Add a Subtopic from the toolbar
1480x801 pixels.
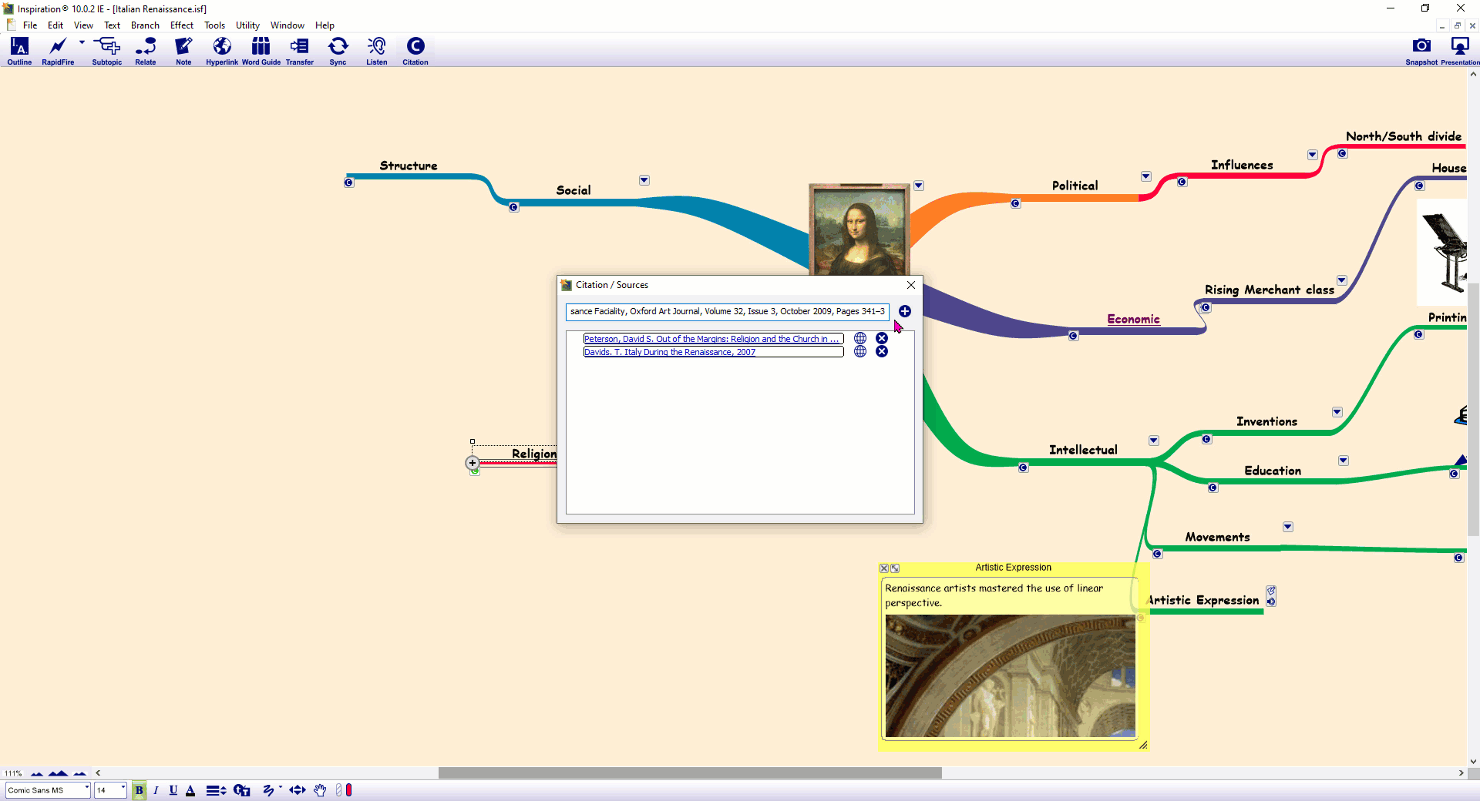point(107,51)
